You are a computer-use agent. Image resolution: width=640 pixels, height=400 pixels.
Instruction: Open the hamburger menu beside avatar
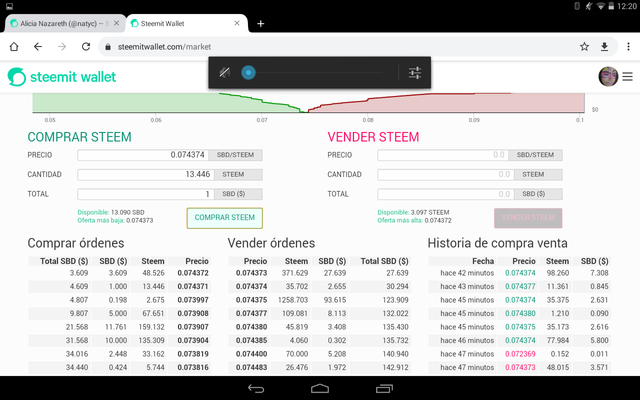click(628, 76)
